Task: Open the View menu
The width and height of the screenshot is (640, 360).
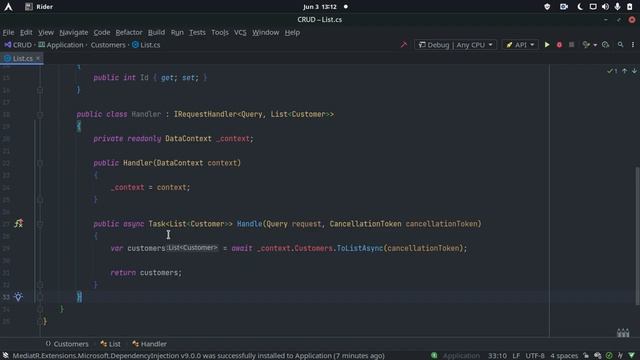Action: [46, 32]
